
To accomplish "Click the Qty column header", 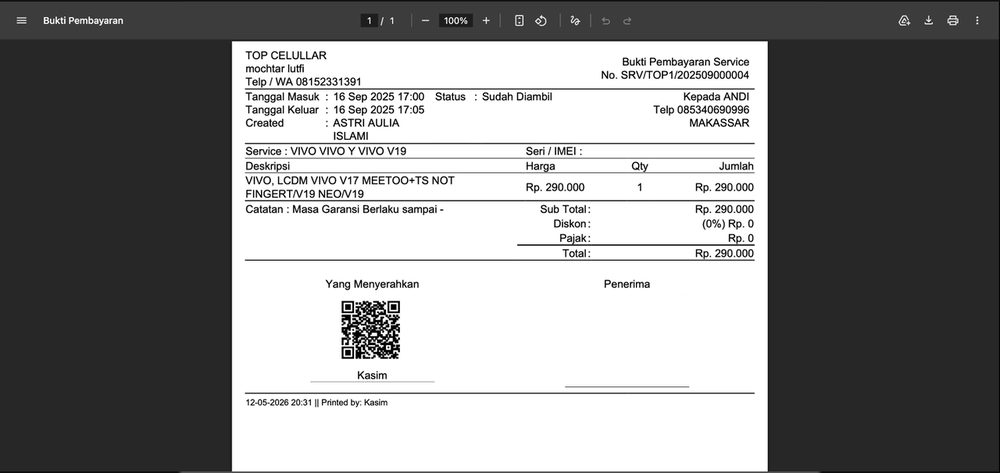I will tap(640, 166).
